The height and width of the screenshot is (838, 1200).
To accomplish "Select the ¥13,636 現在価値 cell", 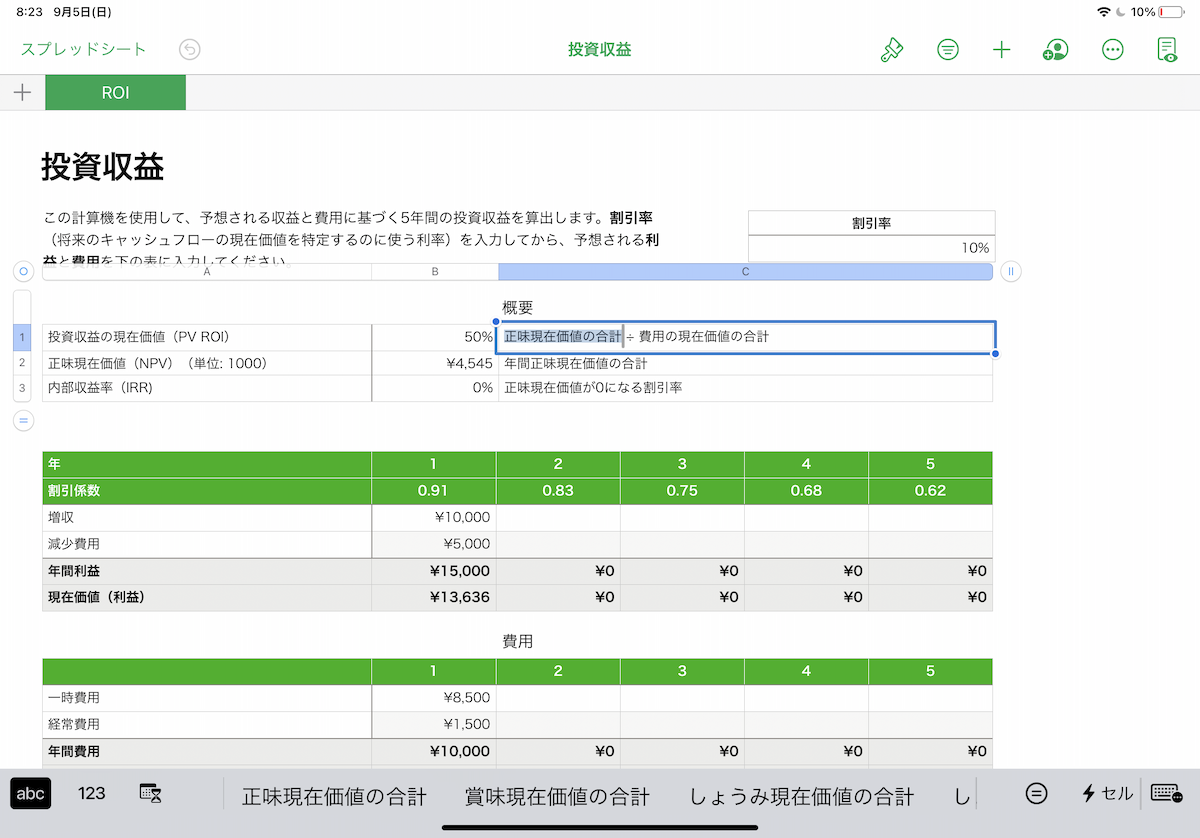I will click(434, 597).
